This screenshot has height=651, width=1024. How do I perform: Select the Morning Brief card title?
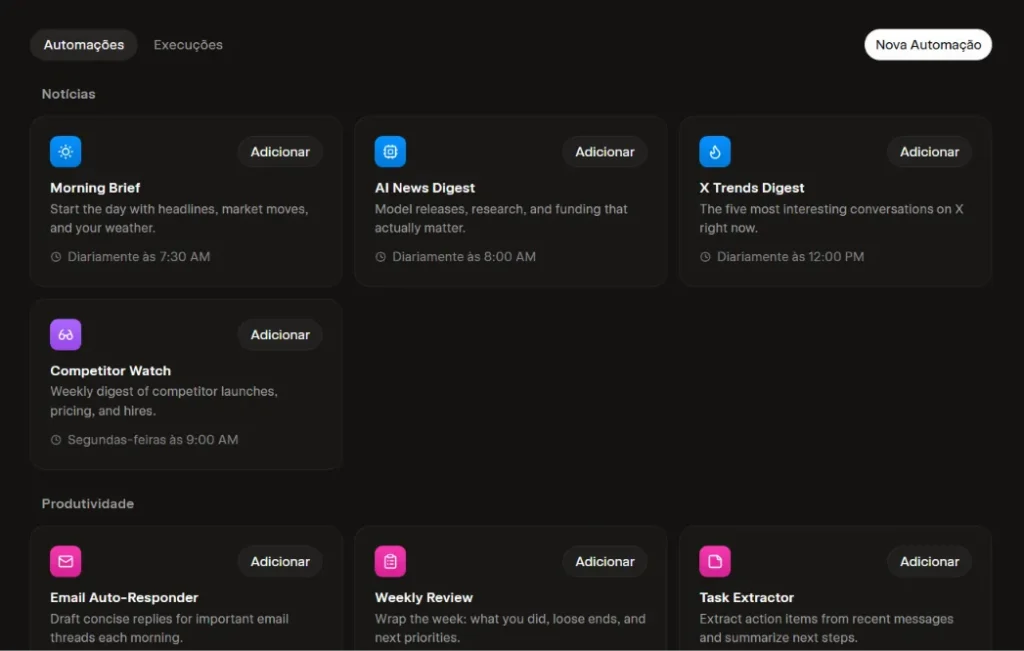pyautogui.click(x=95, y=188)
